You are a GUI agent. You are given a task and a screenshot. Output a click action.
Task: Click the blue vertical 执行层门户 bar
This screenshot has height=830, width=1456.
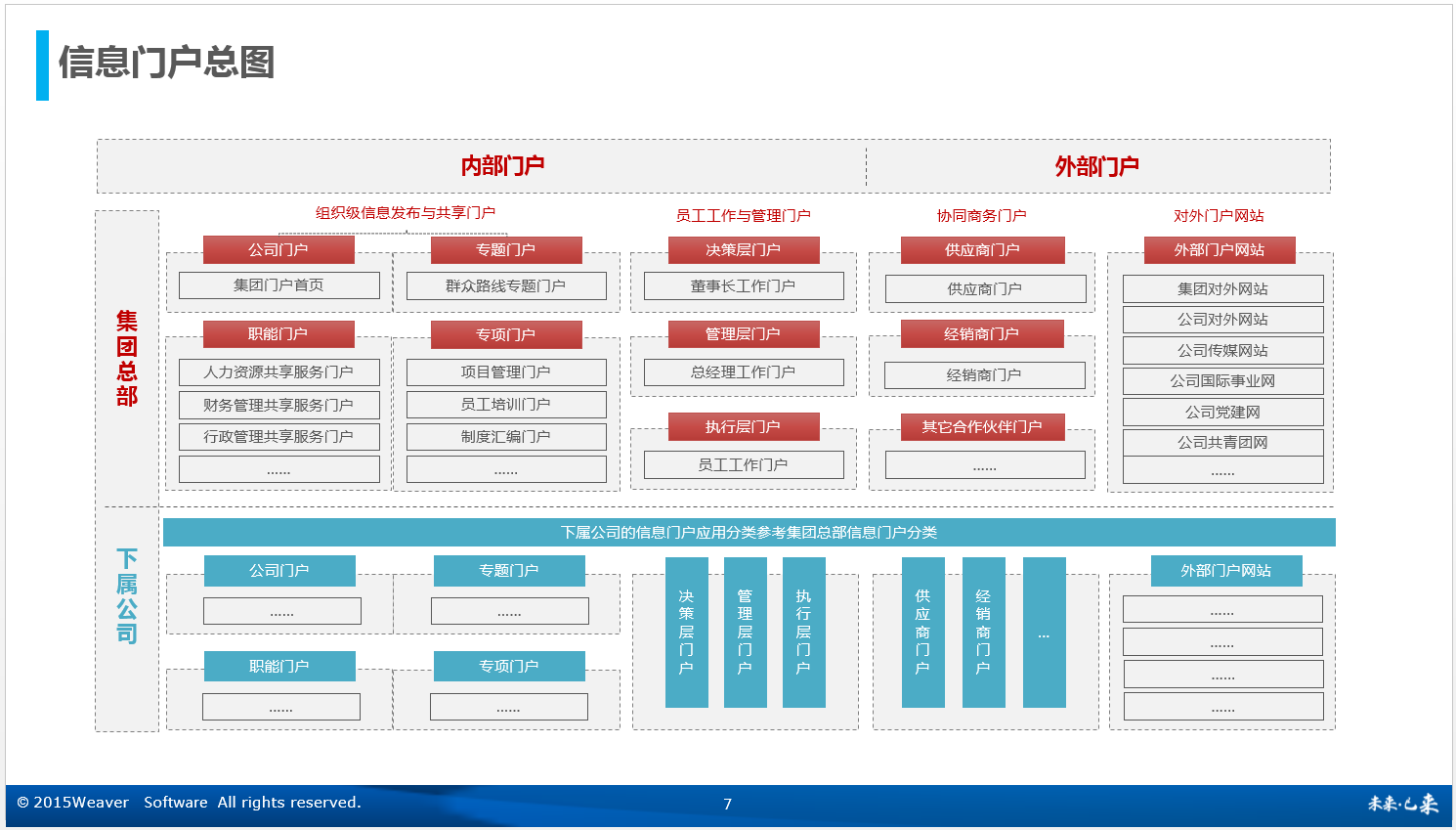point(803,633)
